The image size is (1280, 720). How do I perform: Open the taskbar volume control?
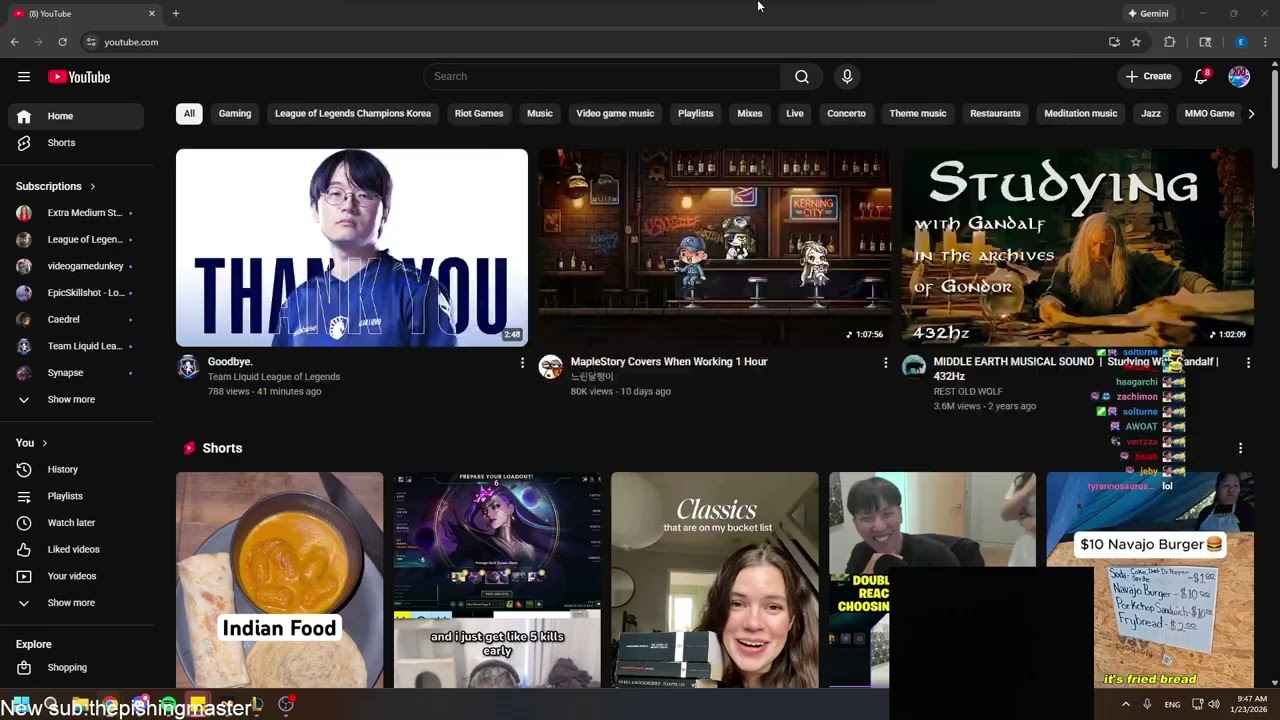tap(1214, 704)
